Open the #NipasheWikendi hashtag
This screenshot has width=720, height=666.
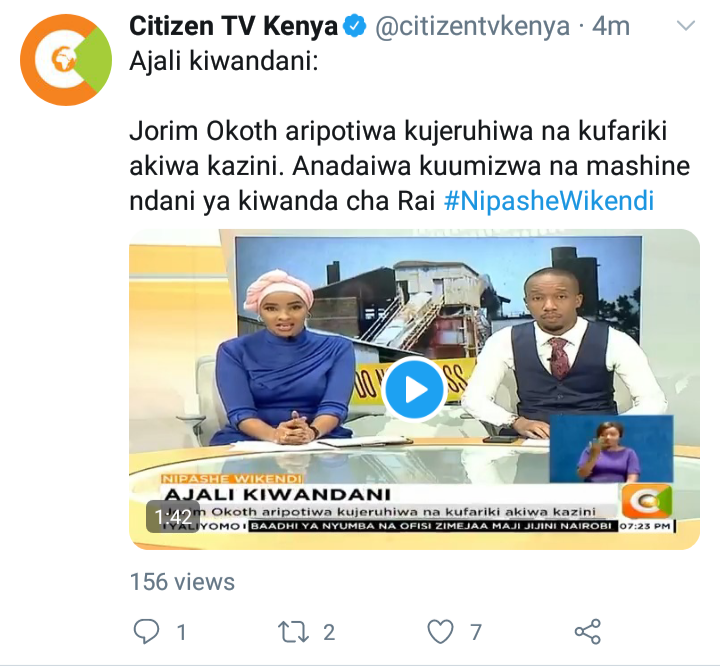pos(549,201)
